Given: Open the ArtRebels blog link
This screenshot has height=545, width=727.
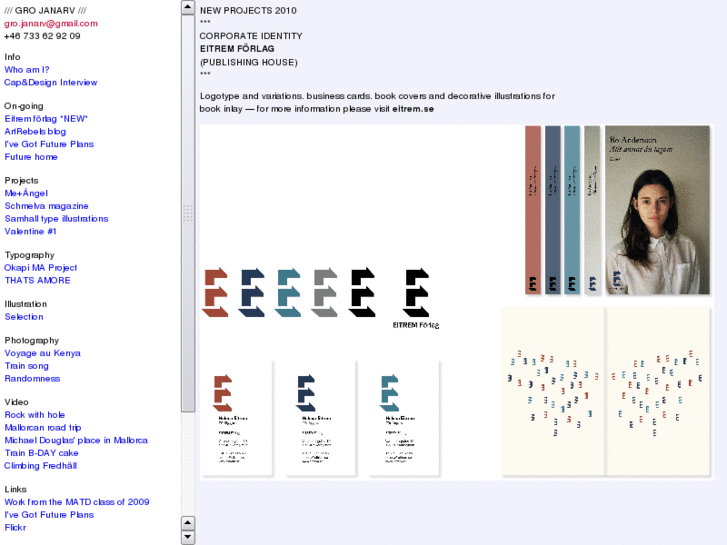Looking at the screenshot, I should 35,131.
